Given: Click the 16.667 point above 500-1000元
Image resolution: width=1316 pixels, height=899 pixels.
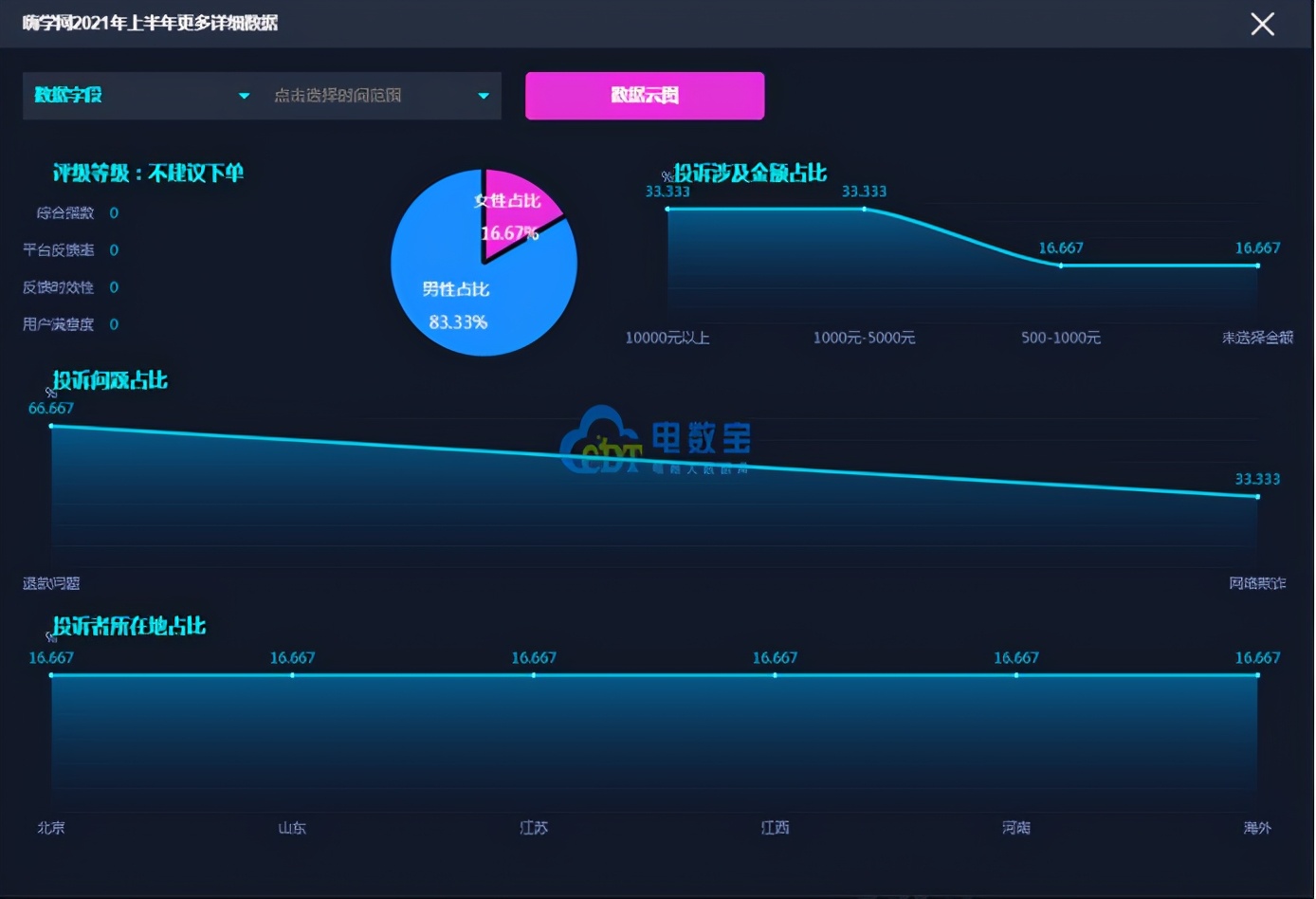Looking at the screenshot, I should pyautogui.click(x=1061, y=266).
